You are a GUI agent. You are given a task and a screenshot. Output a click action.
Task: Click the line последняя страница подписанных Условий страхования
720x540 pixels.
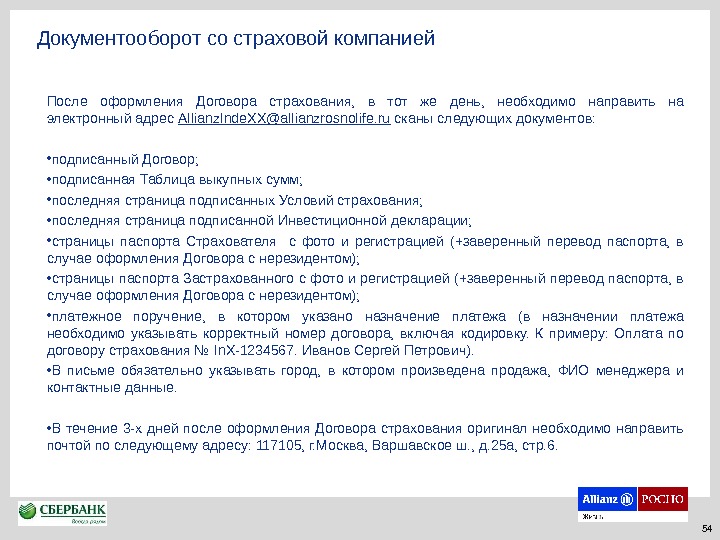pos(235,201)
